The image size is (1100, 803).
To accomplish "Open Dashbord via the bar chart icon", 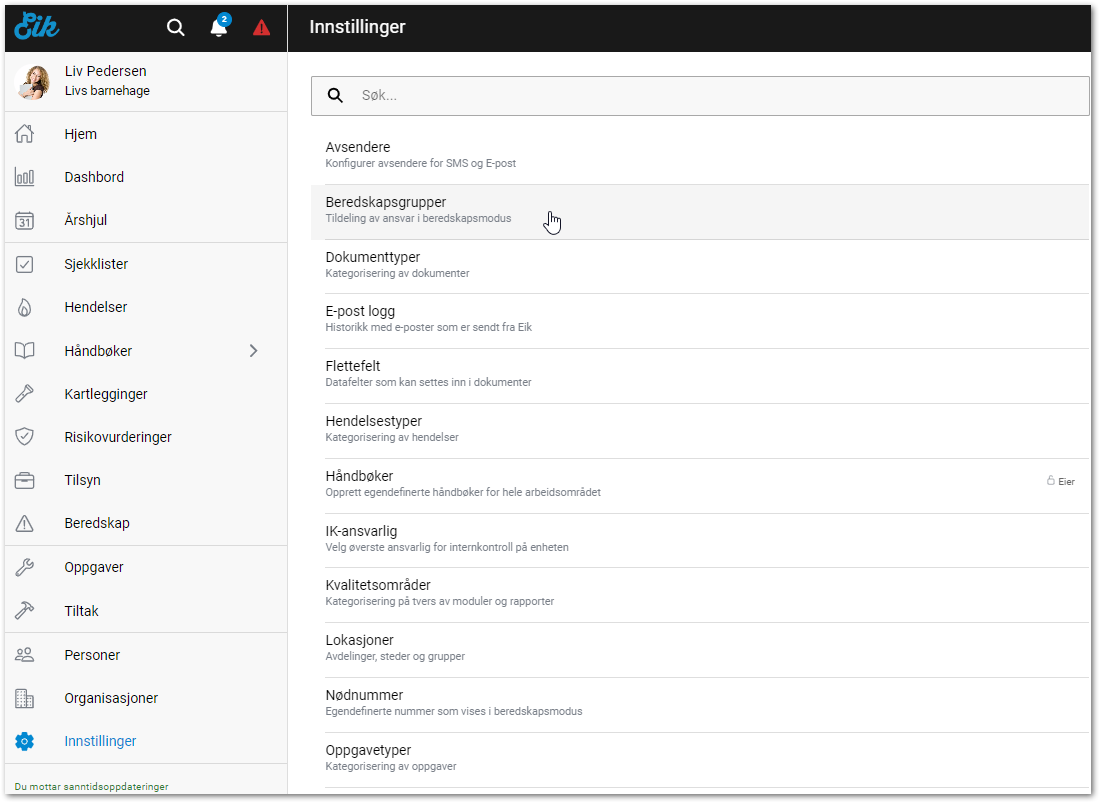I will pyautogui.click(x=25, y=177).
